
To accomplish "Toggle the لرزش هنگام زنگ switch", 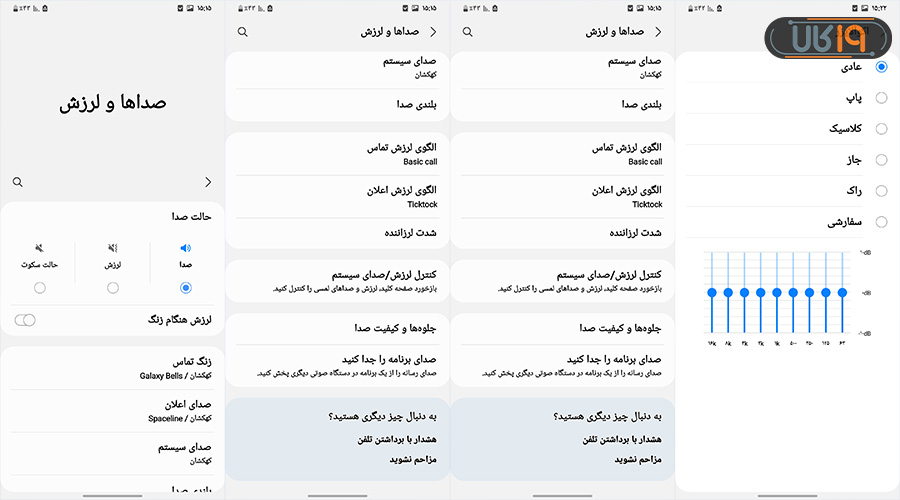I will [x=27, y=320].
